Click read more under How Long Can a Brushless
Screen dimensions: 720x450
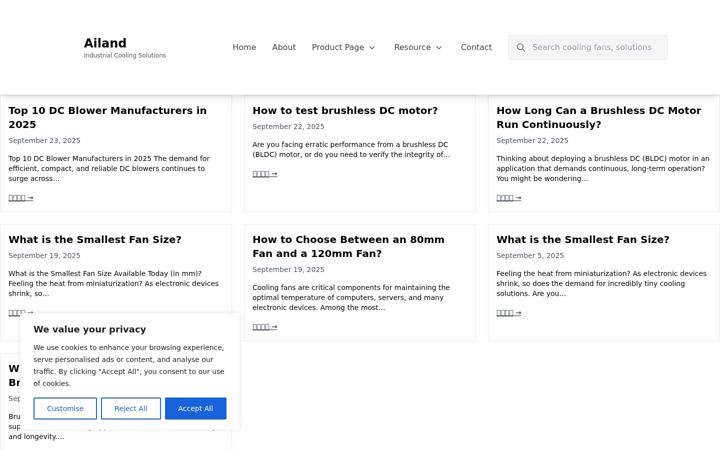[509, 198]
